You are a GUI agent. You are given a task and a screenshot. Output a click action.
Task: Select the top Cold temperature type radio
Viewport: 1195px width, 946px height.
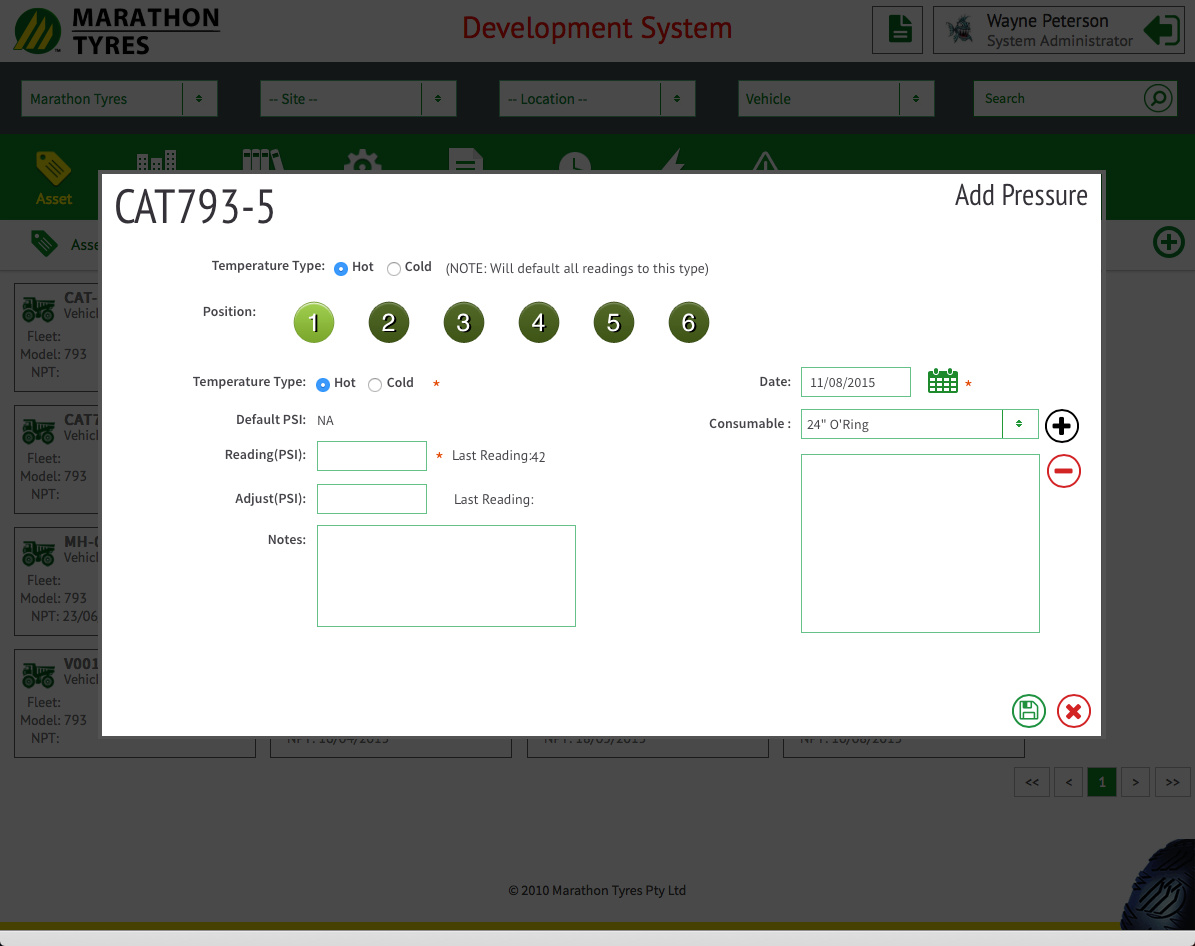[x=394, y=268]
